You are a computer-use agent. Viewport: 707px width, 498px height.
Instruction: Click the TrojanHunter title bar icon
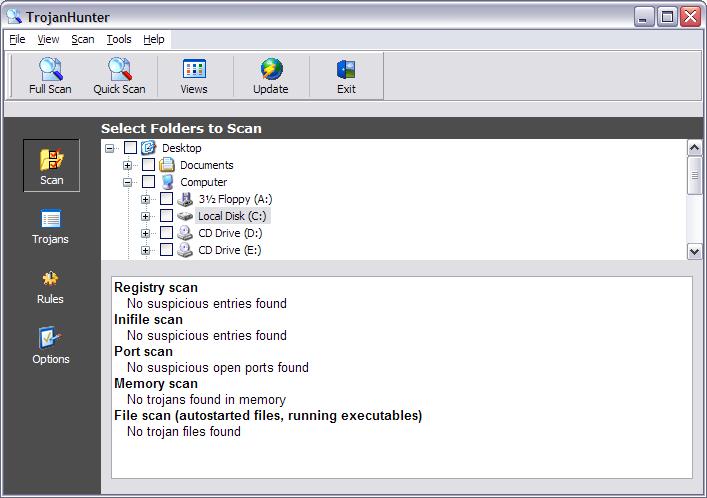(x=14, y=16)
